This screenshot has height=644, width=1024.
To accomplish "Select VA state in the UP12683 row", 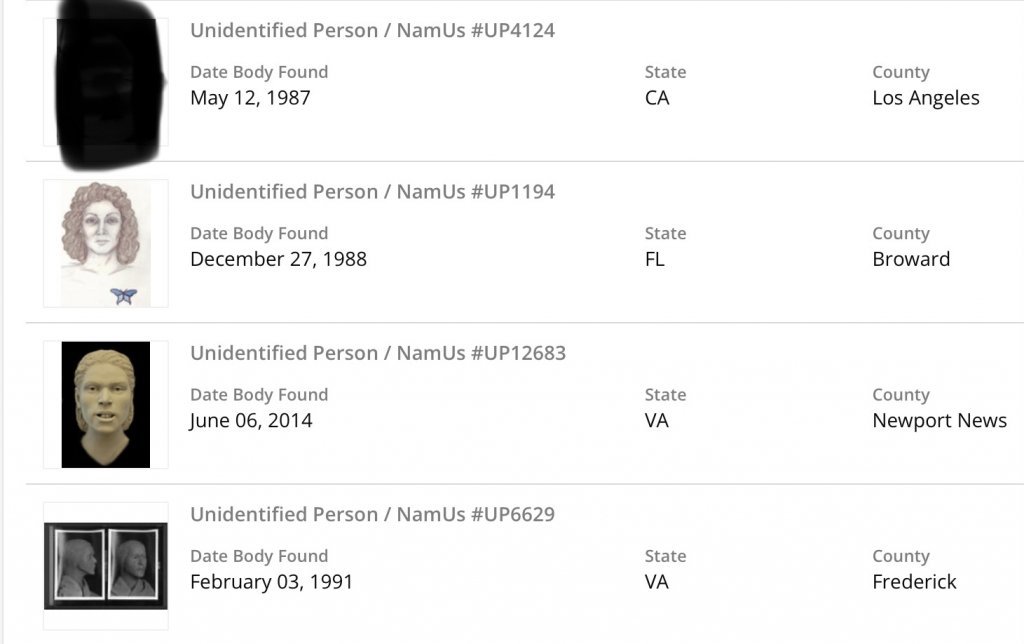I will pos(657,421).
